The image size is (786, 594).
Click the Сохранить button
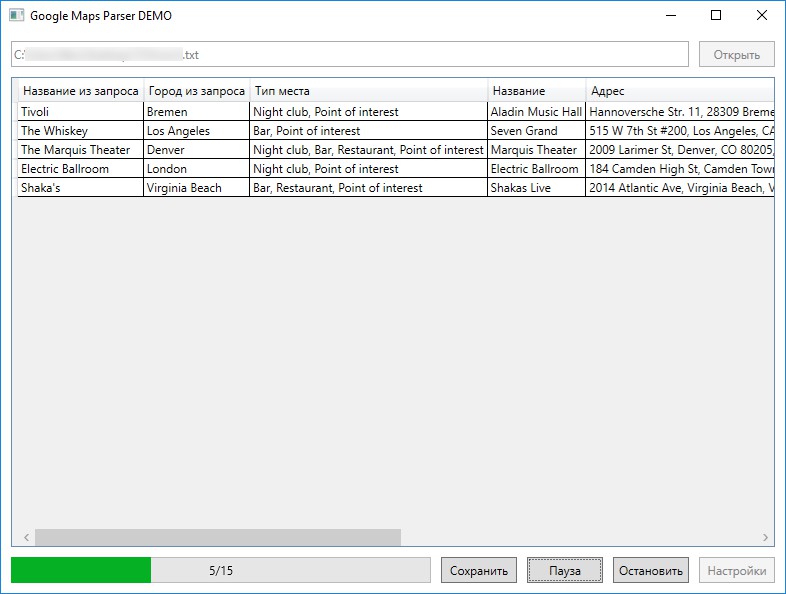[x=479, y=570]
